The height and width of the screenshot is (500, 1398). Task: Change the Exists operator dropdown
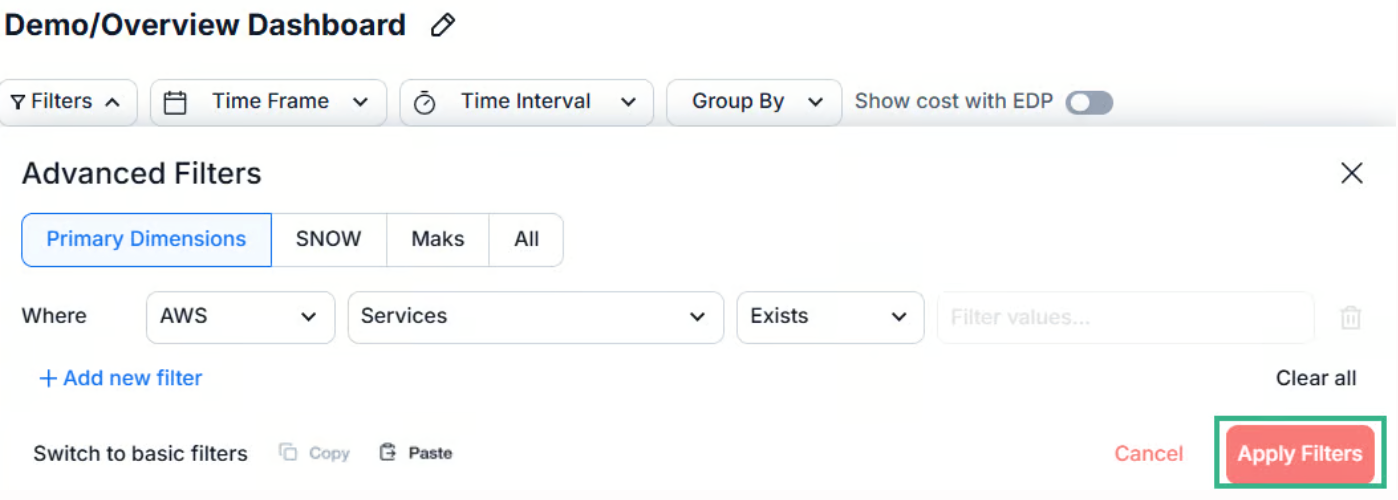coord(829,316)
